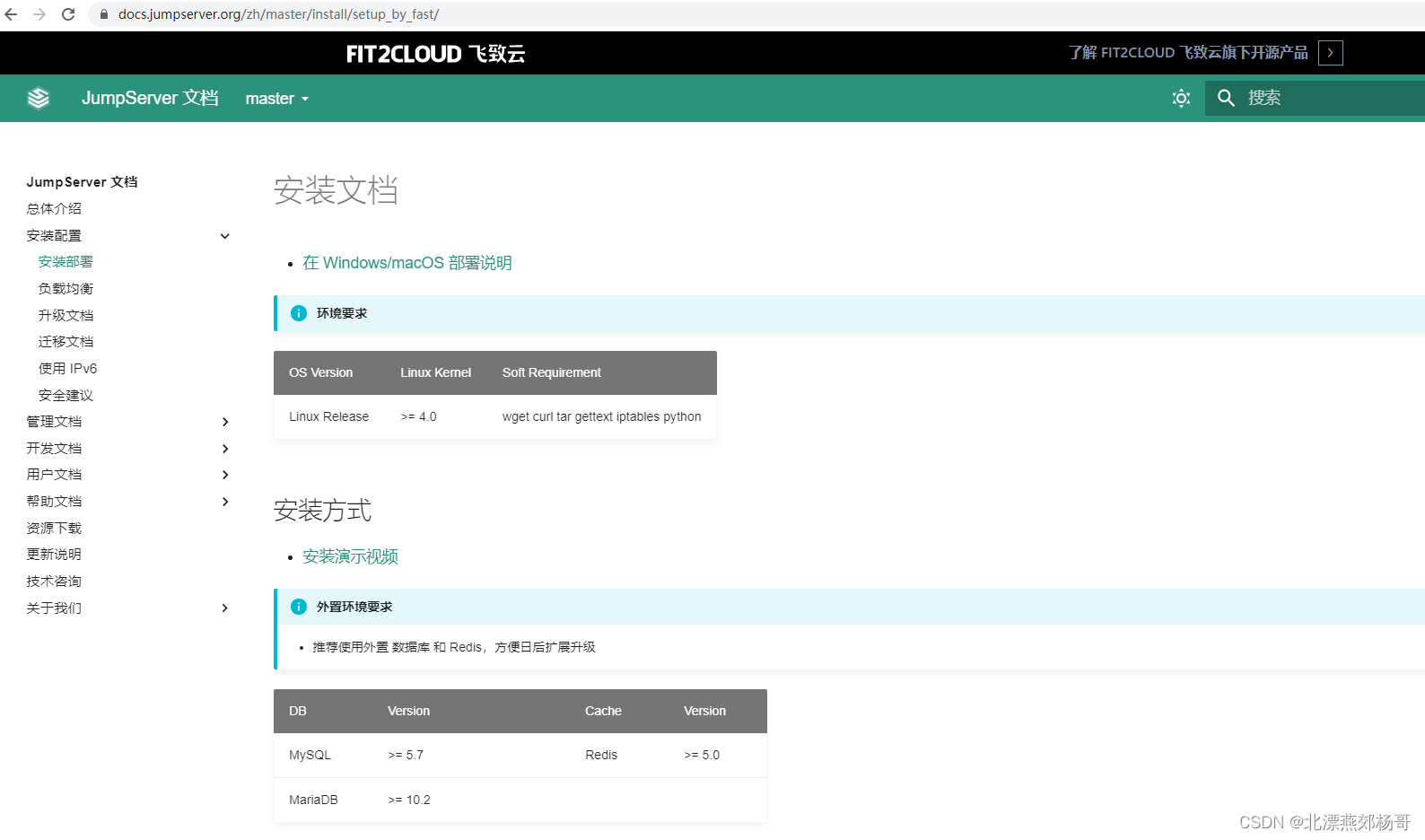
Task: Click the 安装方式 section heading
Action: coord(322,511)
